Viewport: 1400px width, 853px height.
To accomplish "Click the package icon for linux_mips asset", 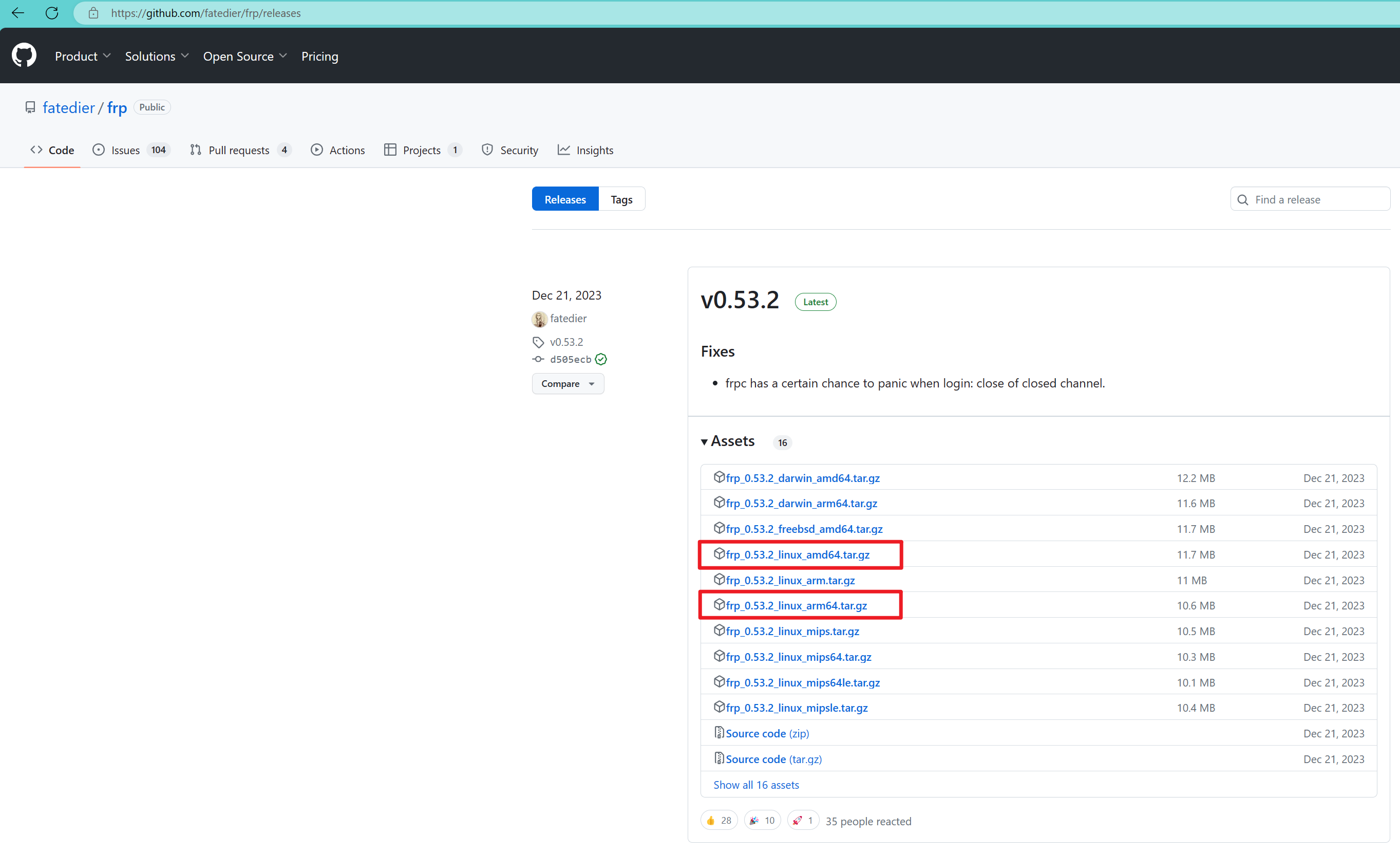I will click(x=719, y=631).
